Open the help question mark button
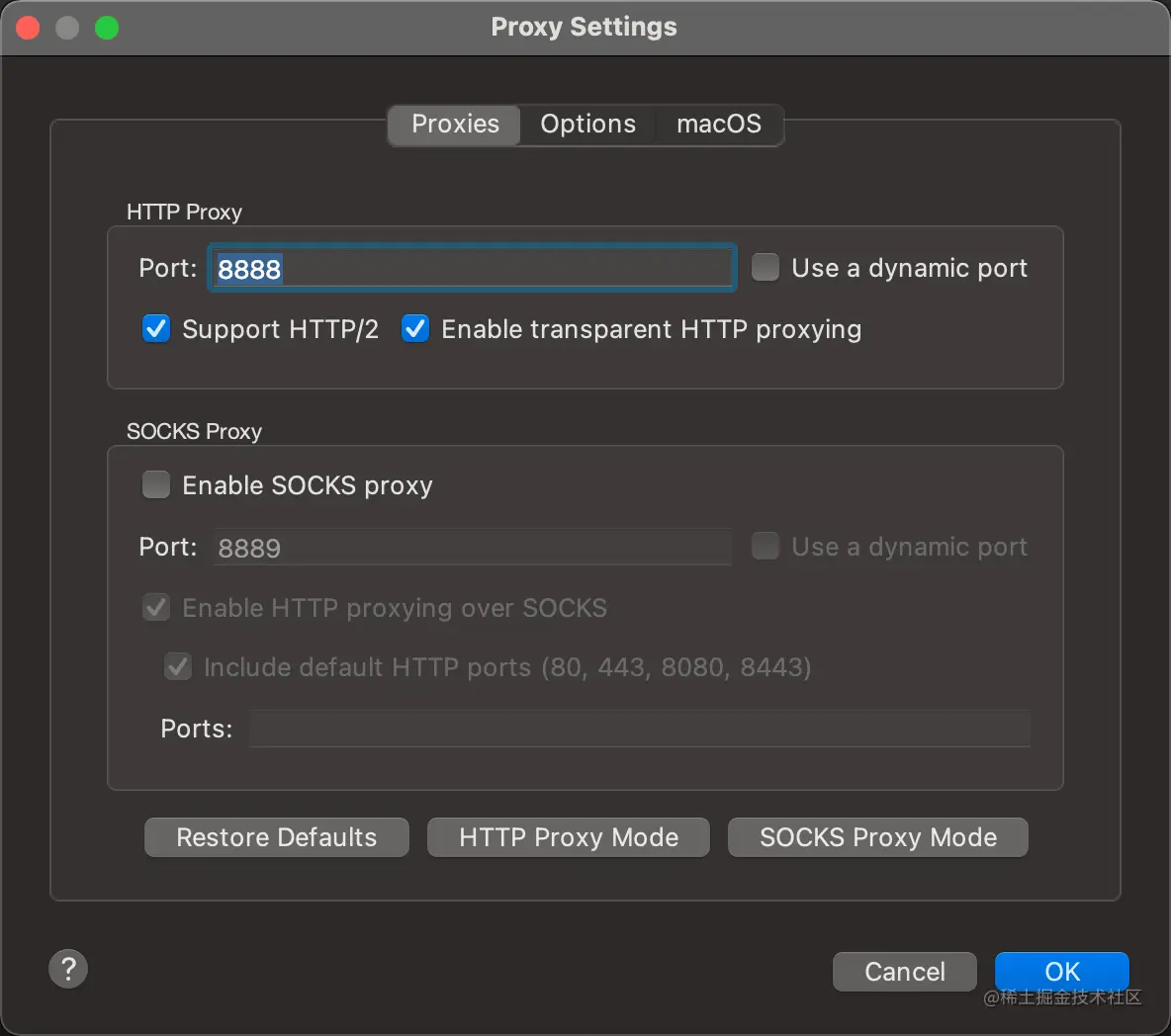The image size is (1171, 1036). [x=68, y=969]
